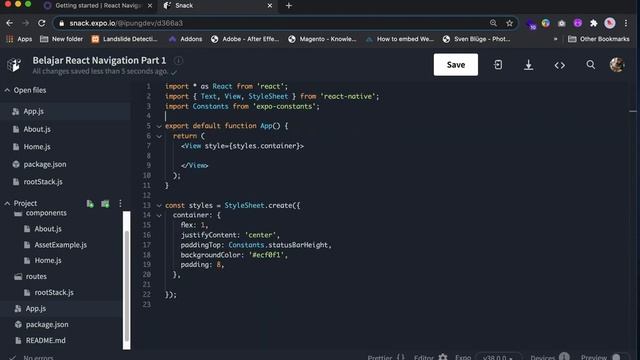Toggle the Devices panel

[x=549, y=357]
